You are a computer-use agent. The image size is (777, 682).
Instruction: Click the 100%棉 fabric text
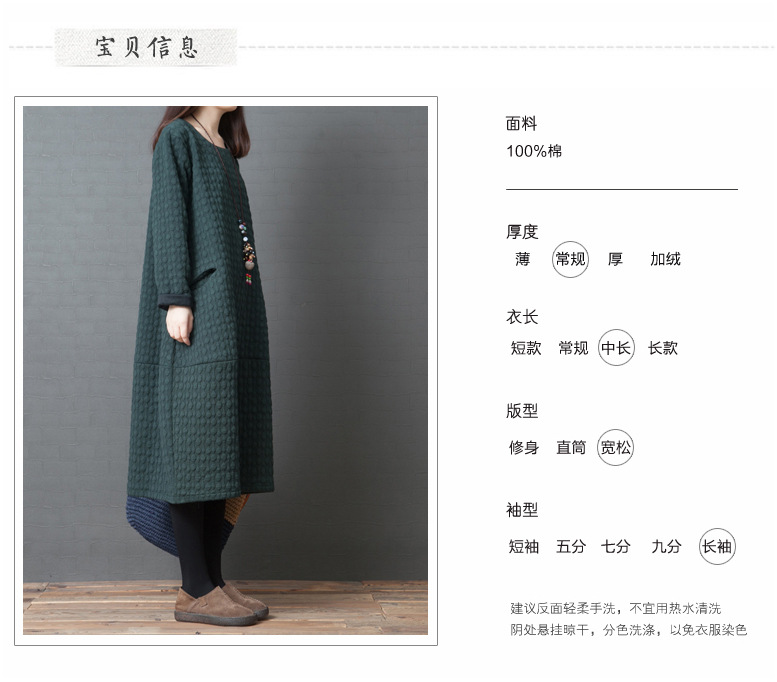coord(534,151)
